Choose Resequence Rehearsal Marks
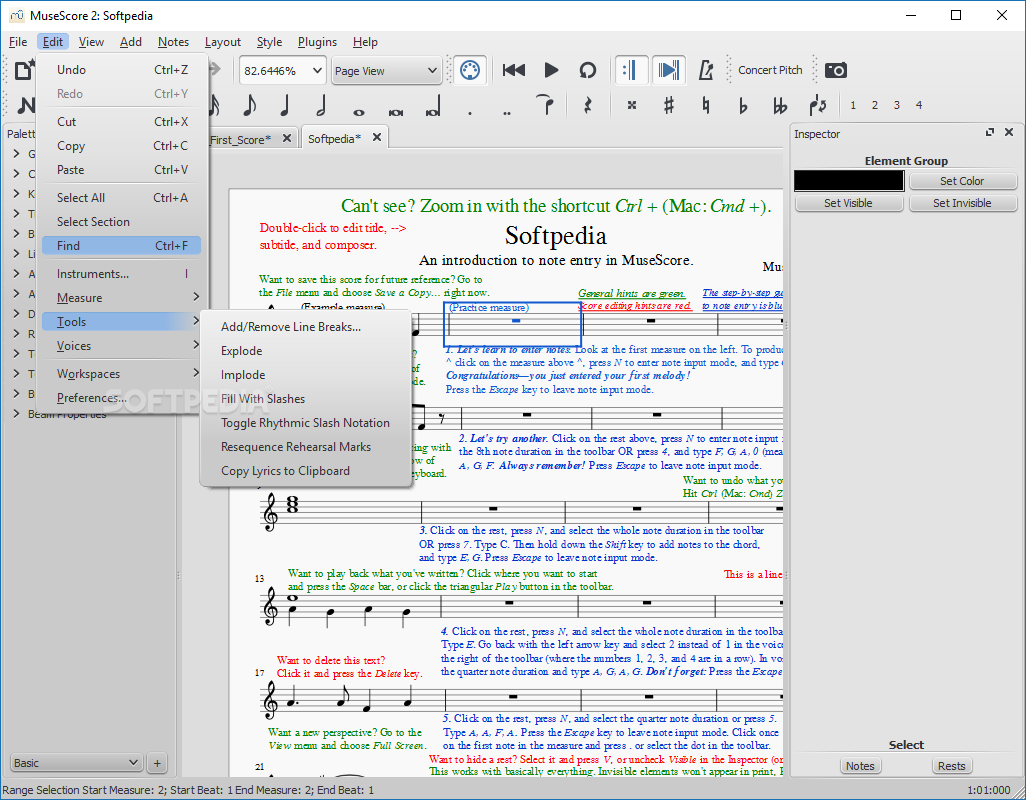Screen dimensions: 1026x800 click(306, 447)
